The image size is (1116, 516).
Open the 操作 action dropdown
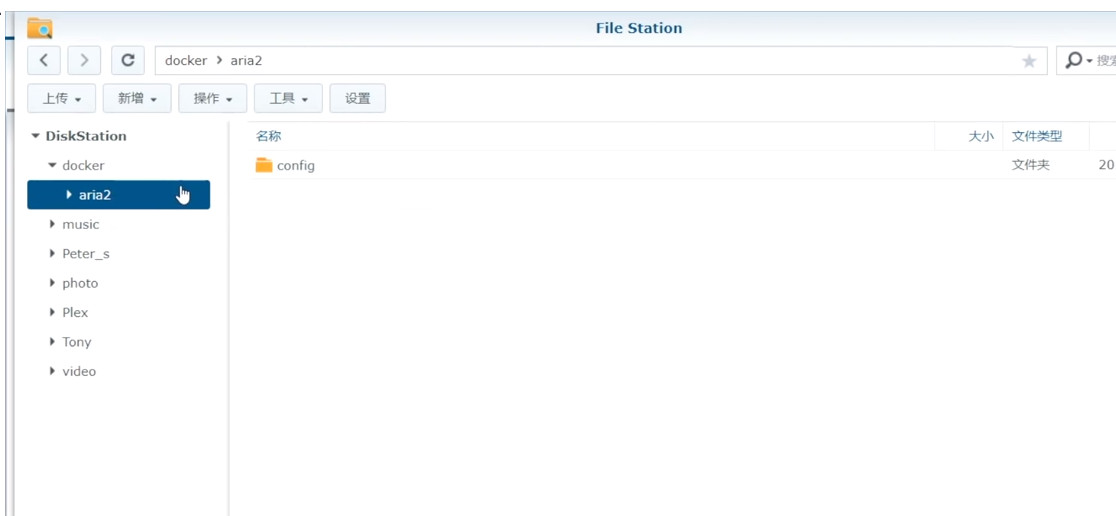213,98
